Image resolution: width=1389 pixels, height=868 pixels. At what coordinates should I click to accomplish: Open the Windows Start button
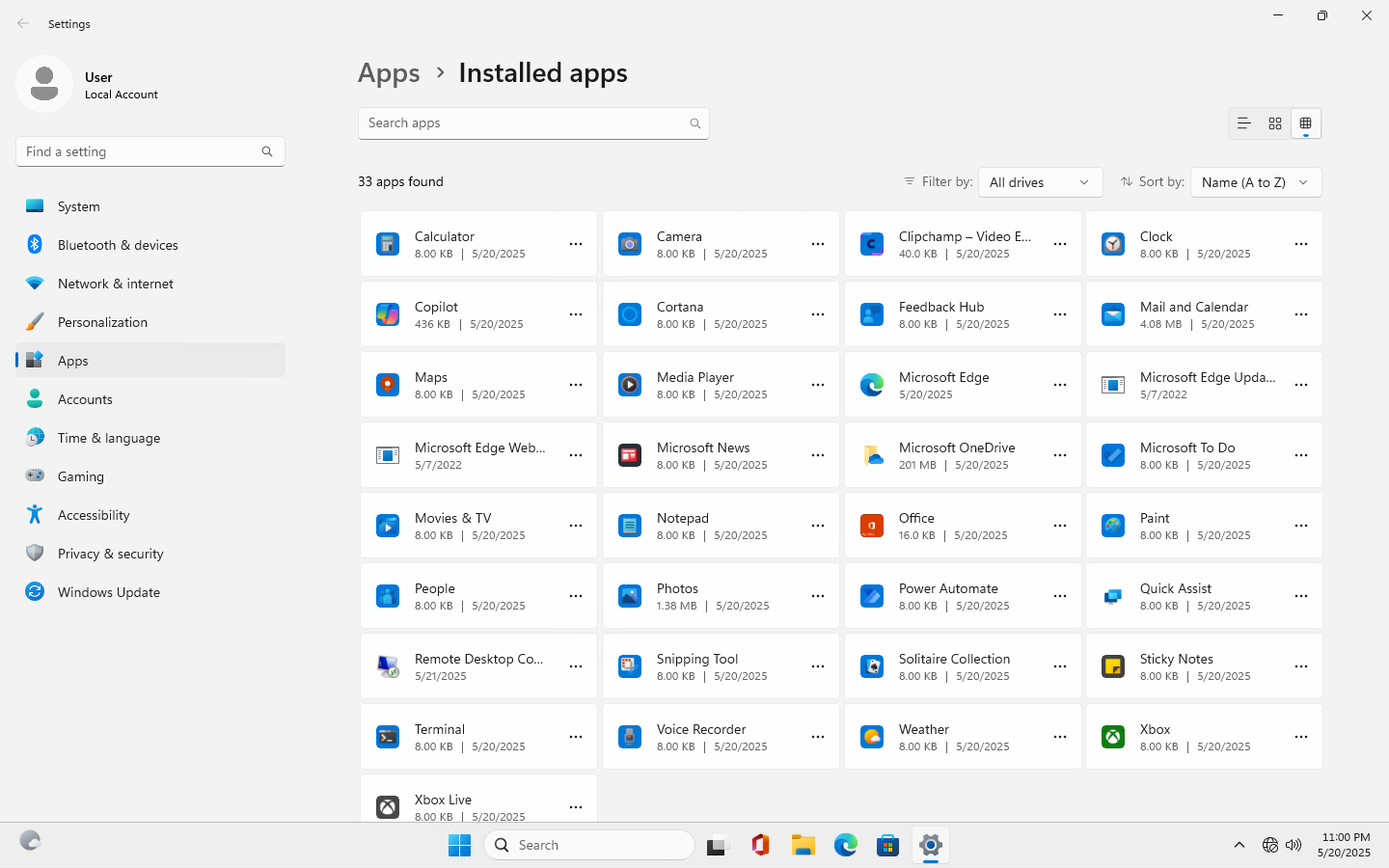click(x=459, y=845)
